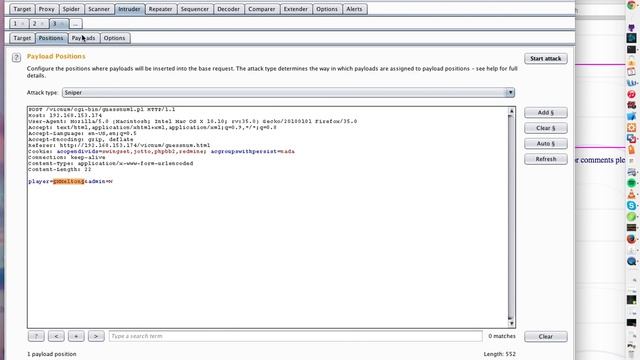Open Firefox from the dock

pyautogui.click(x=631, y=239)
